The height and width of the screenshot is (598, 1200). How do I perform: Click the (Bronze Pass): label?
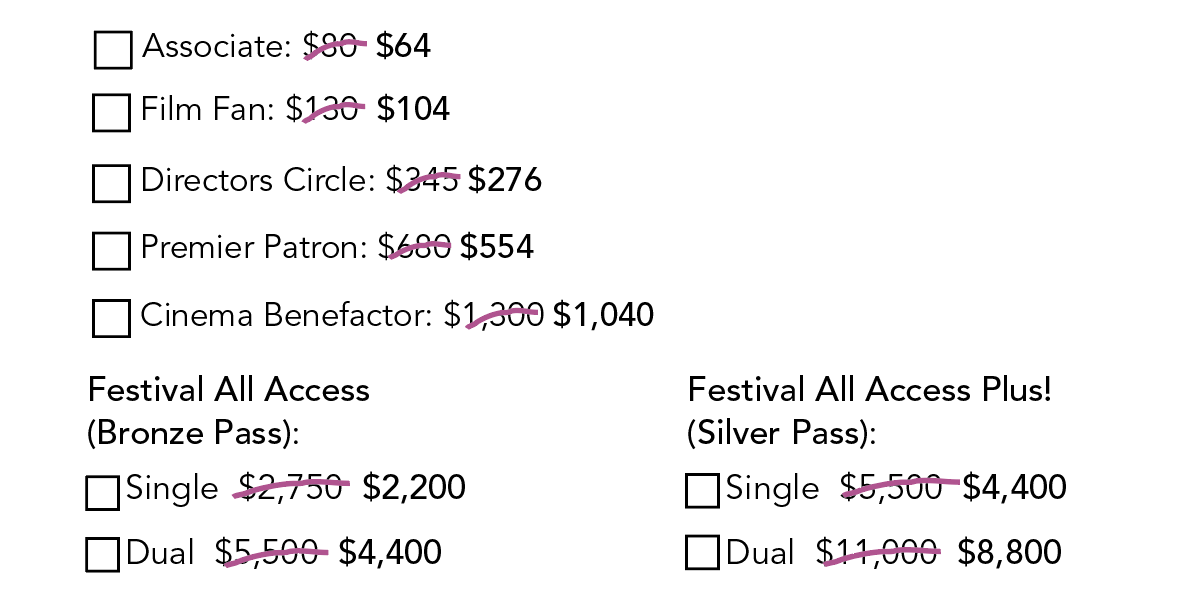coord(194,434)
